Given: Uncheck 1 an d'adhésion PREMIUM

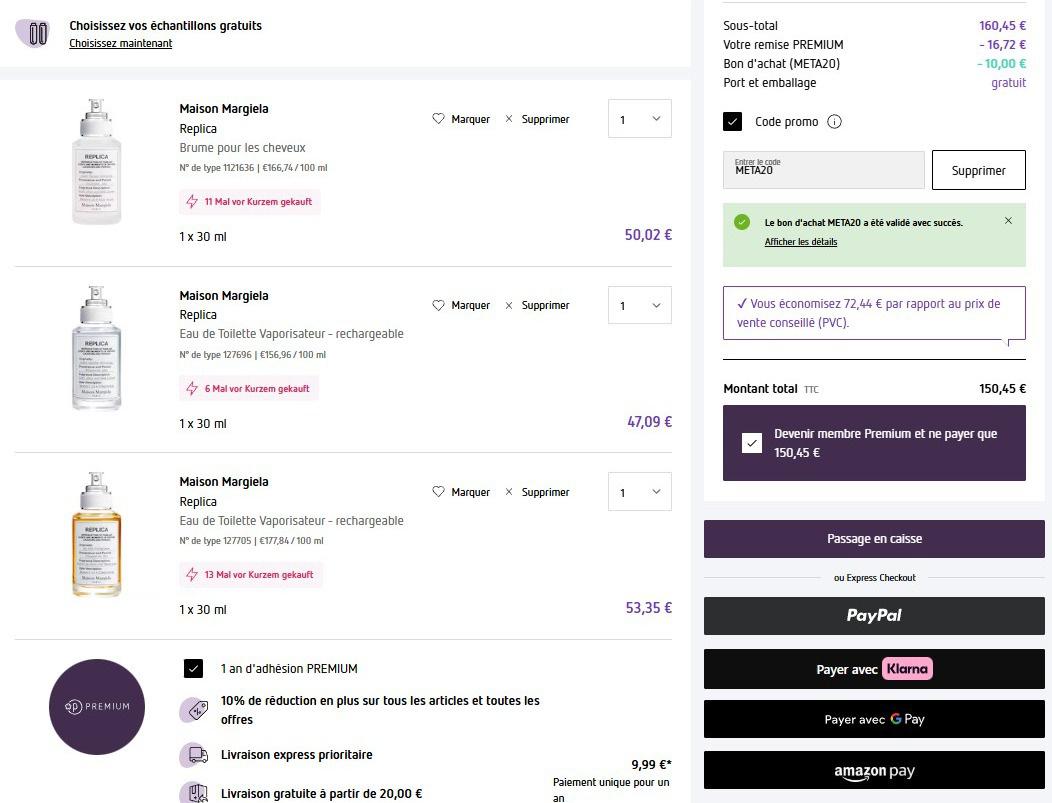Looking at the screenshot, I should pyautogui.click(x=194, y=669).
